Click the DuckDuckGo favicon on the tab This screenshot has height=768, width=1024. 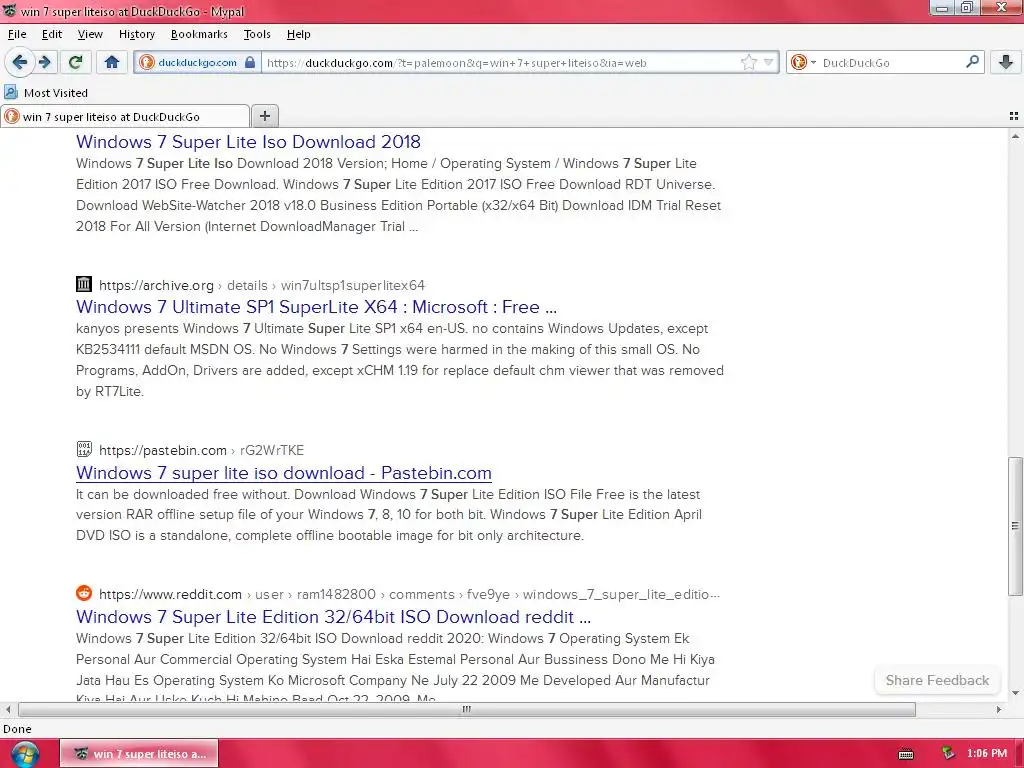coord(11,116)
